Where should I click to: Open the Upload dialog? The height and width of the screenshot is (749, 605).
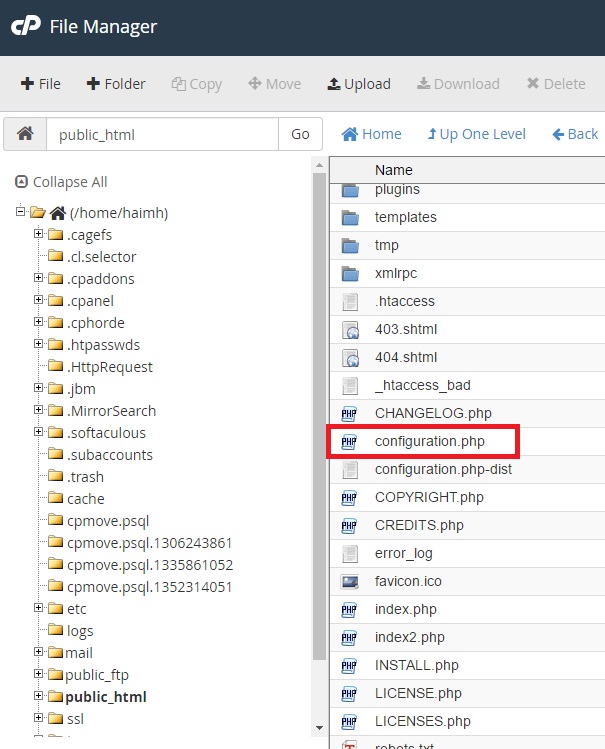[x=359, y=84]
